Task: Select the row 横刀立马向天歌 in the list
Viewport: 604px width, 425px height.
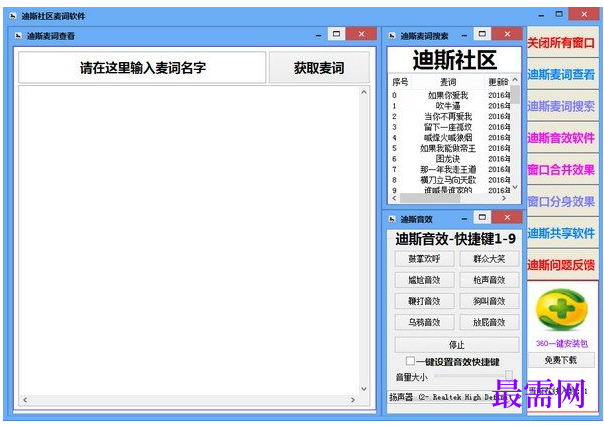Action: click(x=450, y=180)
